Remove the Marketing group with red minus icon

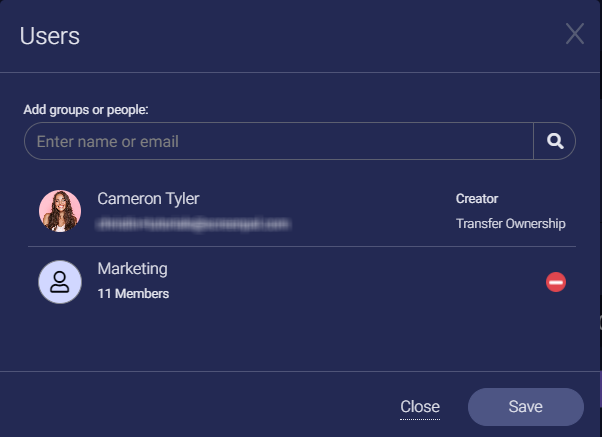(556, 282)
